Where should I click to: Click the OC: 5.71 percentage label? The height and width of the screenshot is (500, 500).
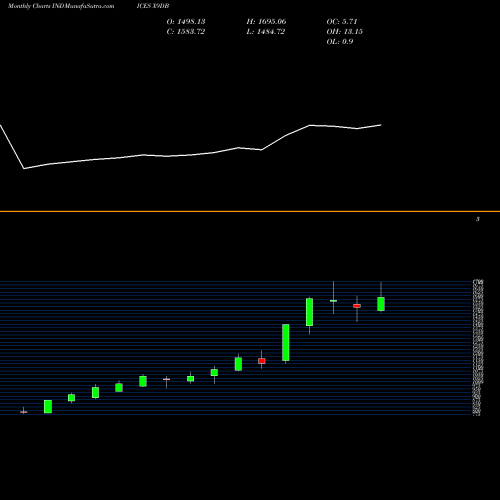[342, 22]
